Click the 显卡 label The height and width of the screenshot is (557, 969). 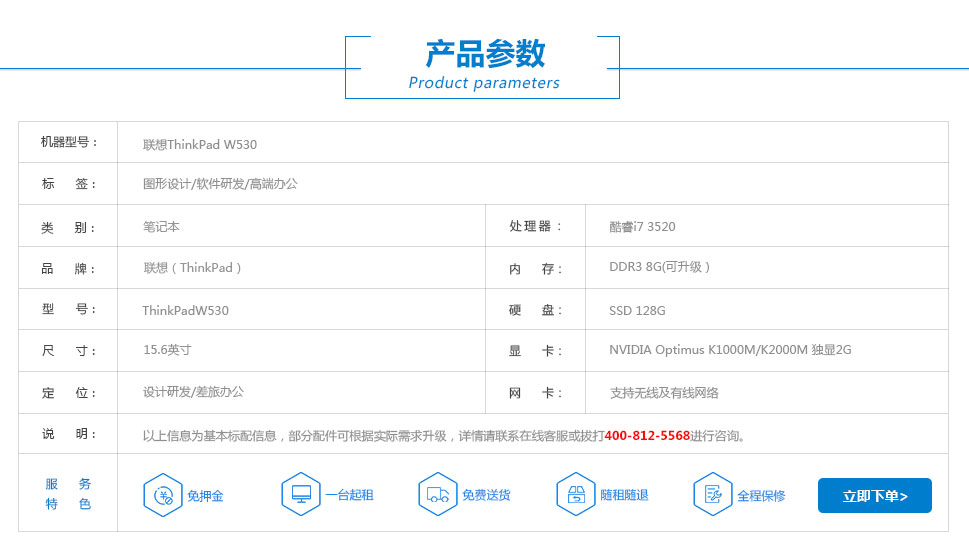[x=535, y=351]
